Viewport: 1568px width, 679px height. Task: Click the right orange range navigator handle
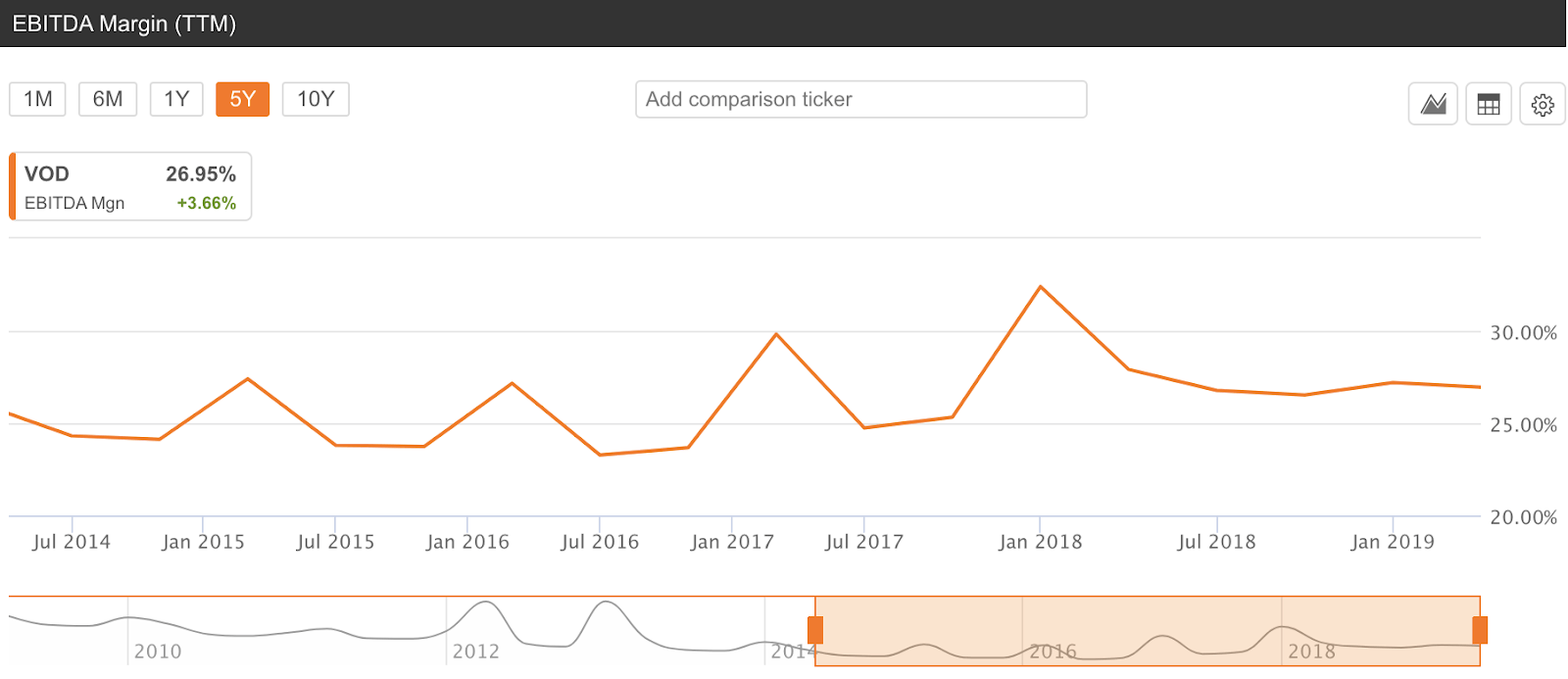point(1480,630)
